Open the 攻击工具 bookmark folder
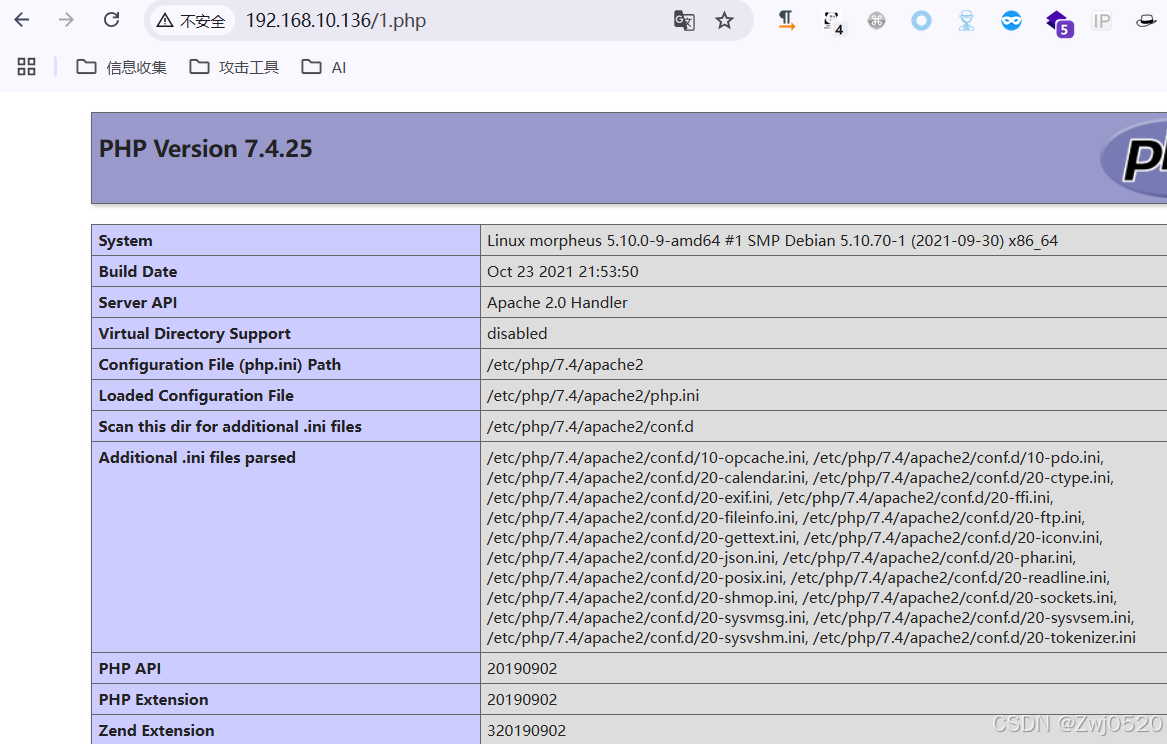Image resolution: width=1167 pixels, height=744 pixels. point(234,67)
